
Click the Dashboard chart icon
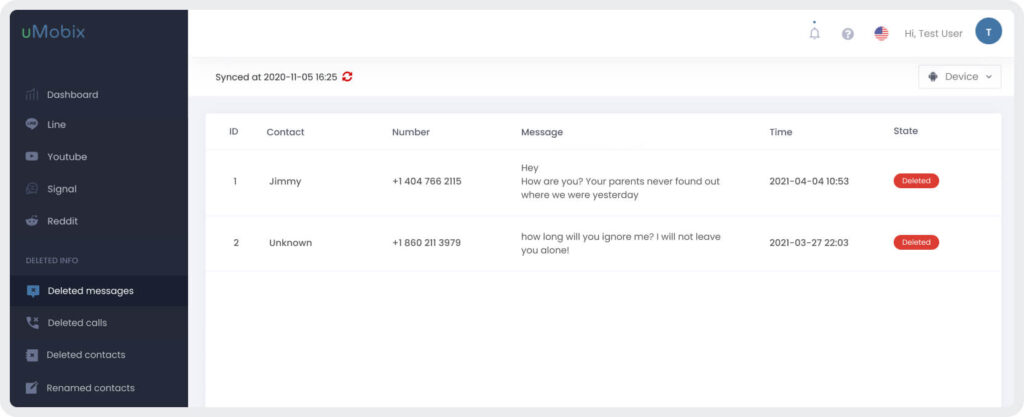tap(31, 95)
